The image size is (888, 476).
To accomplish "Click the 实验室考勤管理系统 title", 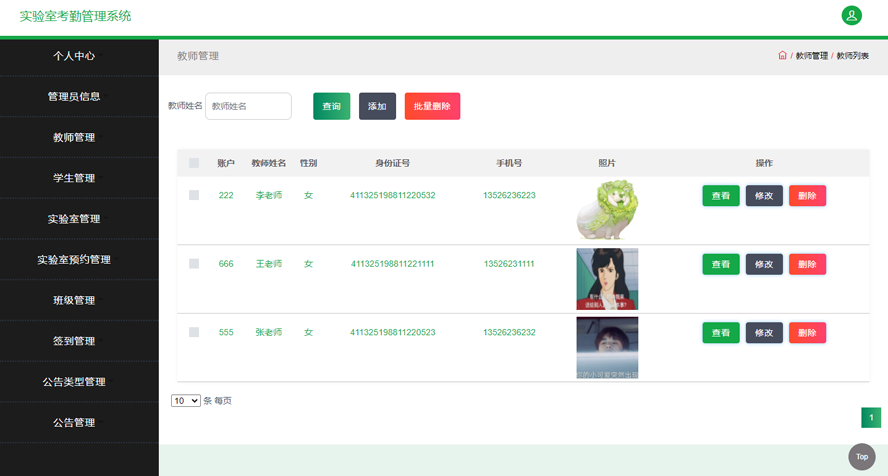I will [75, 16].
